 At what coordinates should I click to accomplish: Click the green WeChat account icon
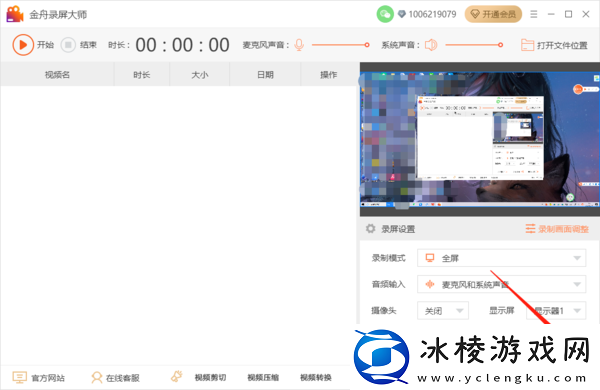tap(385, 14)
